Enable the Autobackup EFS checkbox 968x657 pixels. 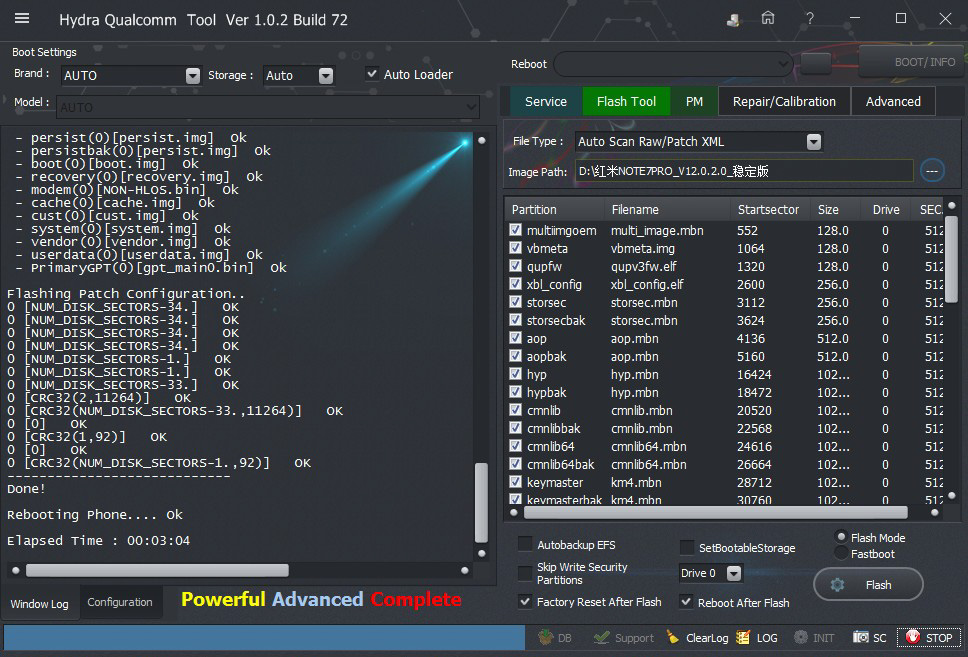525,544
